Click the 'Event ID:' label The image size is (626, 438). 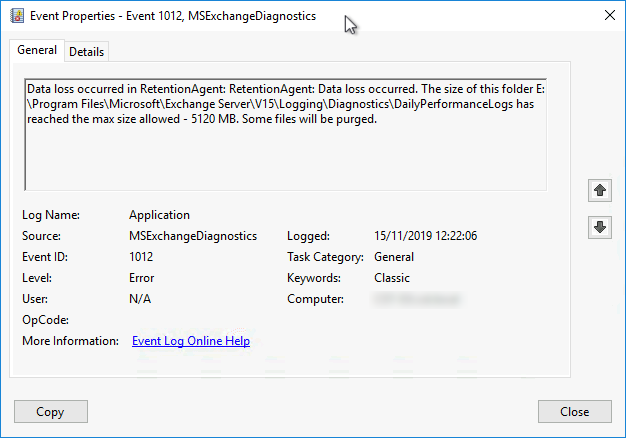[x=45, y=257]
